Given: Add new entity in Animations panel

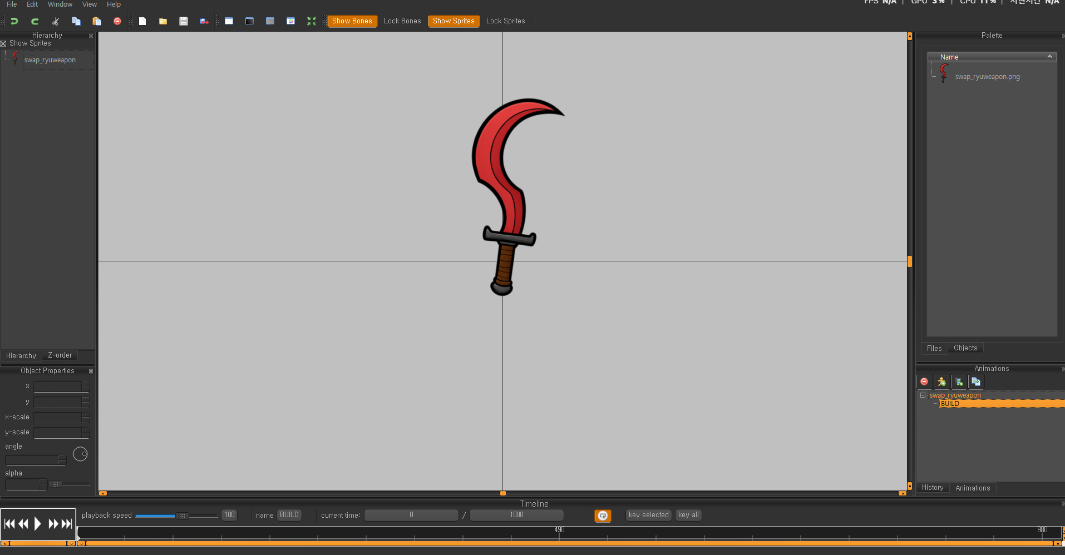Looking at the screenshot, I should coord(942,382).
